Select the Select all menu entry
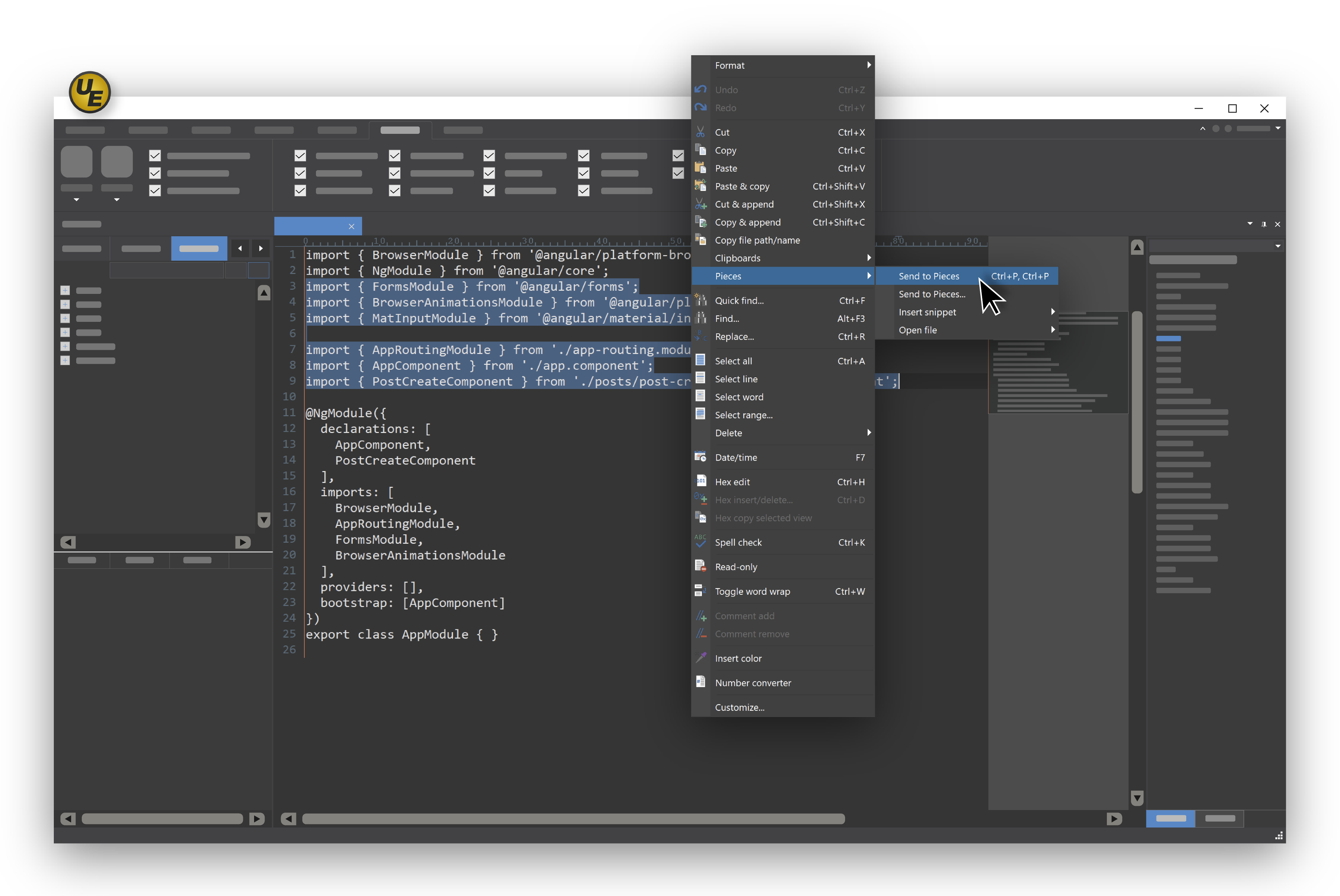Image resolution: width=1340 pixels, height=896 pixels. coord(733,361)
